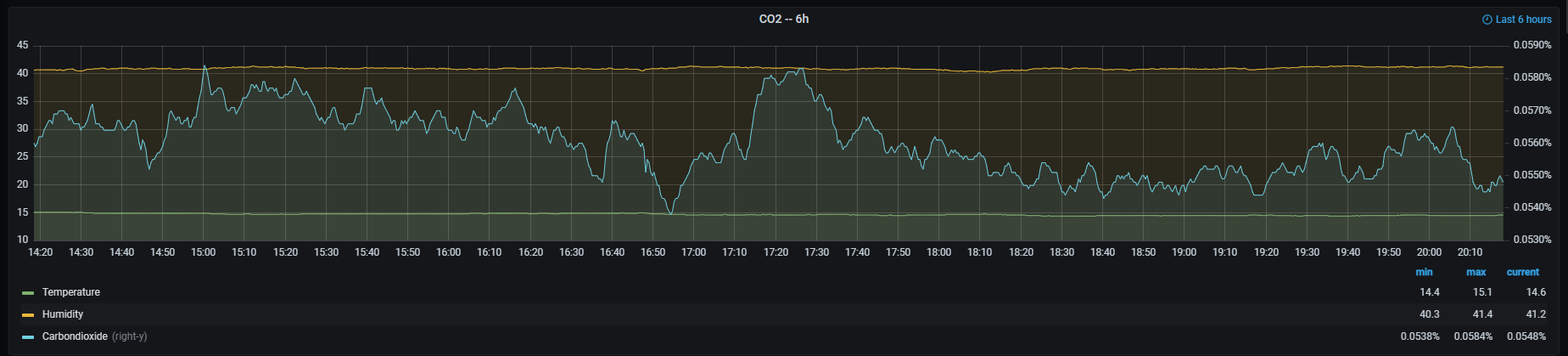This screenshot has height=356, width=1568.
Task: Click the clock icon beside Last 6 hours
Action: [x=1487, y=20]
